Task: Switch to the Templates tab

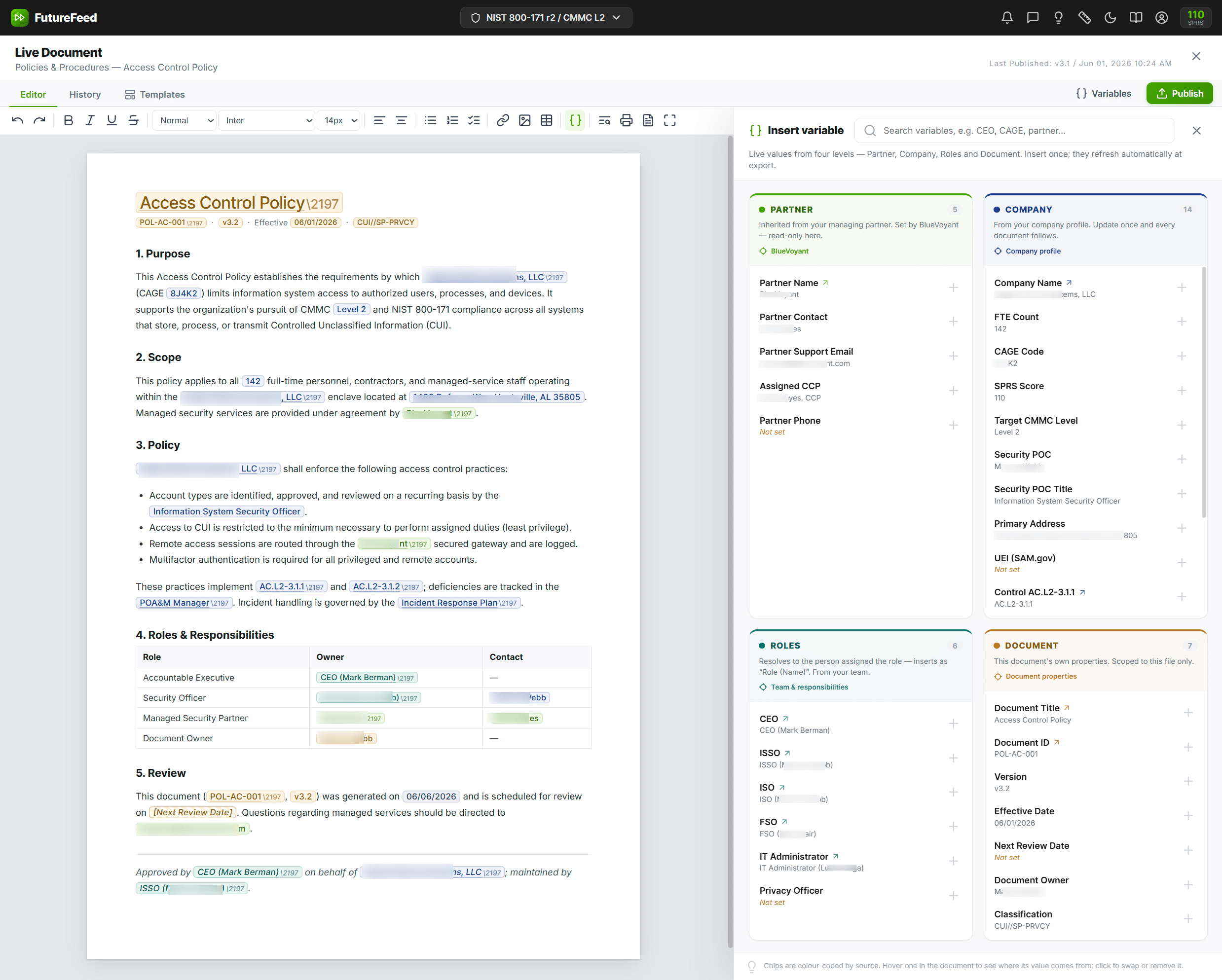Action: [155, 95]
